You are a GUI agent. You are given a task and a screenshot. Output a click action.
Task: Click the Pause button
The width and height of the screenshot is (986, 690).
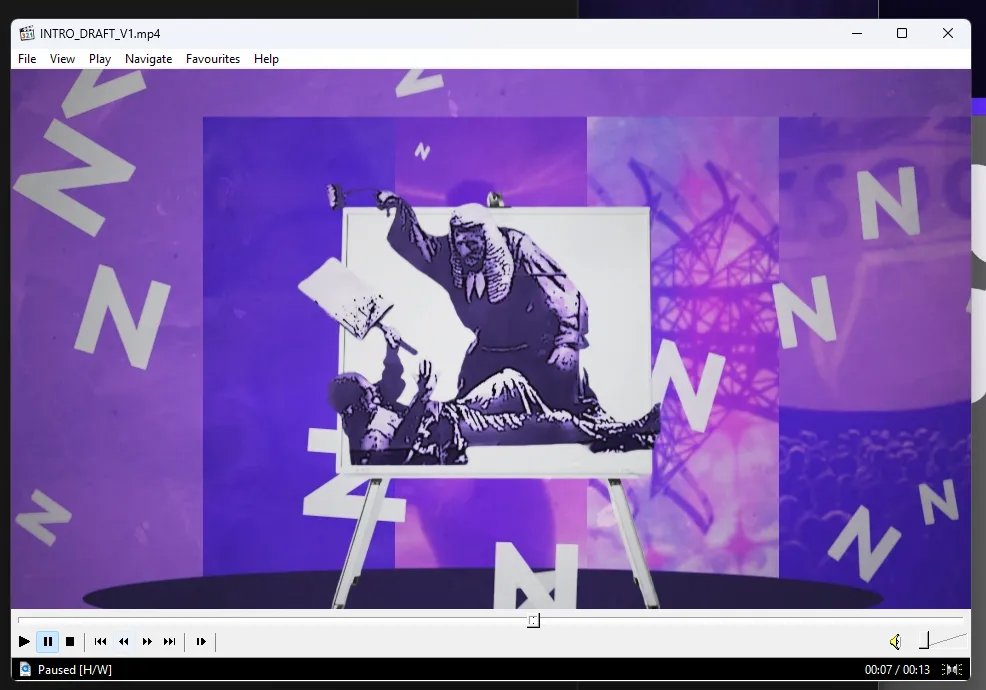coord(48,642)
